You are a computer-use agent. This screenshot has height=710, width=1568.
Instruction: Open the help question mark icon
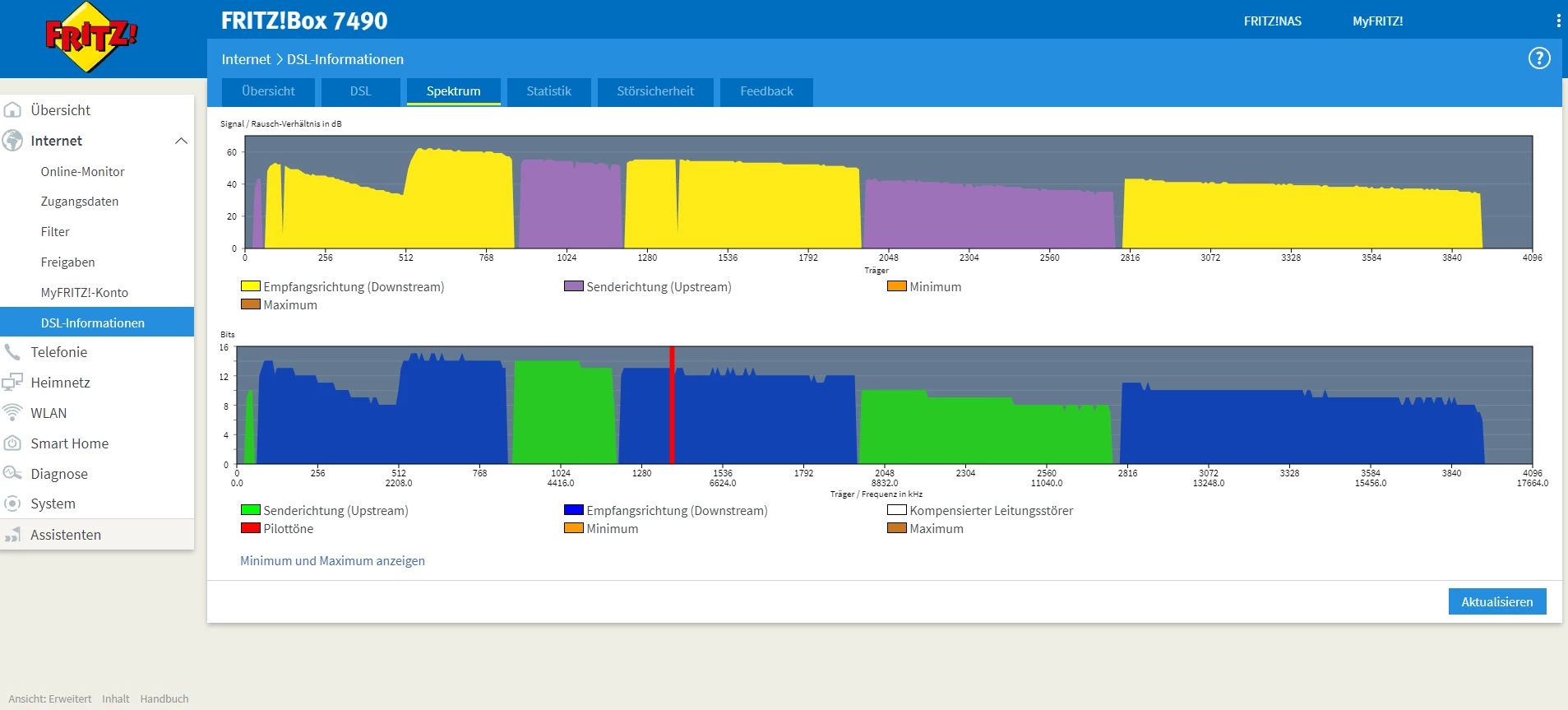tap(1539, 58)
